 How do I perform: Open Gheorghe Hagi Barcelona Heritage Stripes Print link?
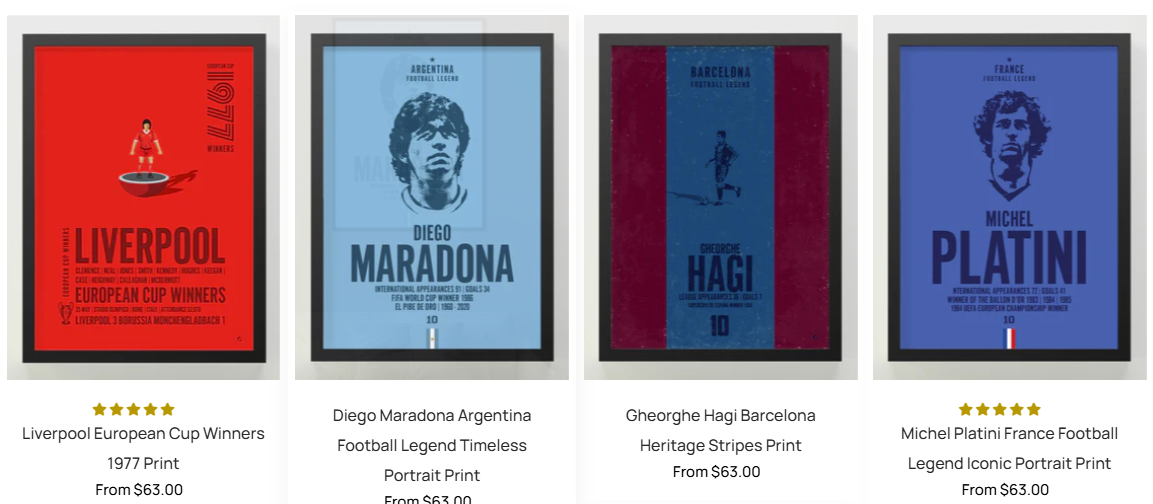click(x=721, y=430)
